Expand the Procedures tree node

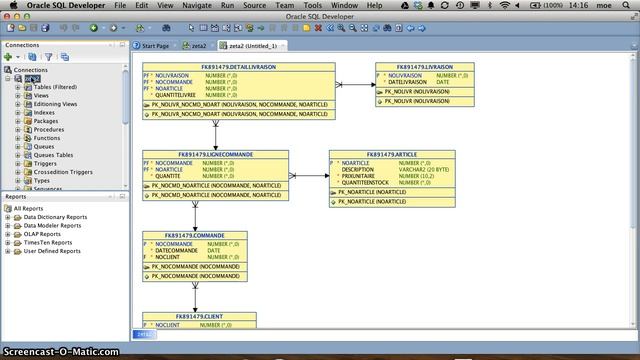coord(18,129)
